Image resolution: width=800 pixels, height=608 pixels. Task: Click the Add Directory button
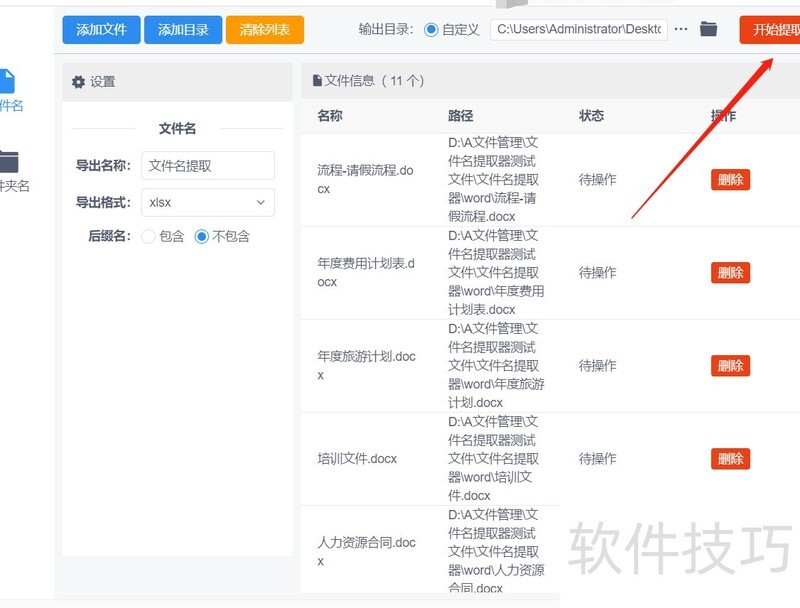183,30
